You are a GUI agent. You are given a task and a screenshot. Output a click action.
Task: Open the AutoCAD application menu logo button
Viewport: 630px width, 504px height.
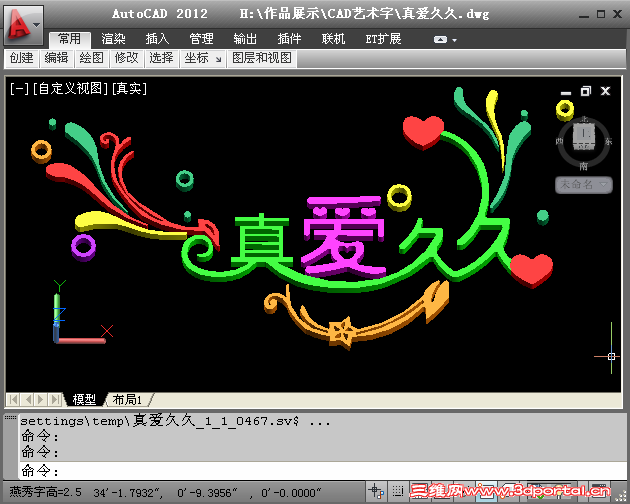tap(23, 26)
